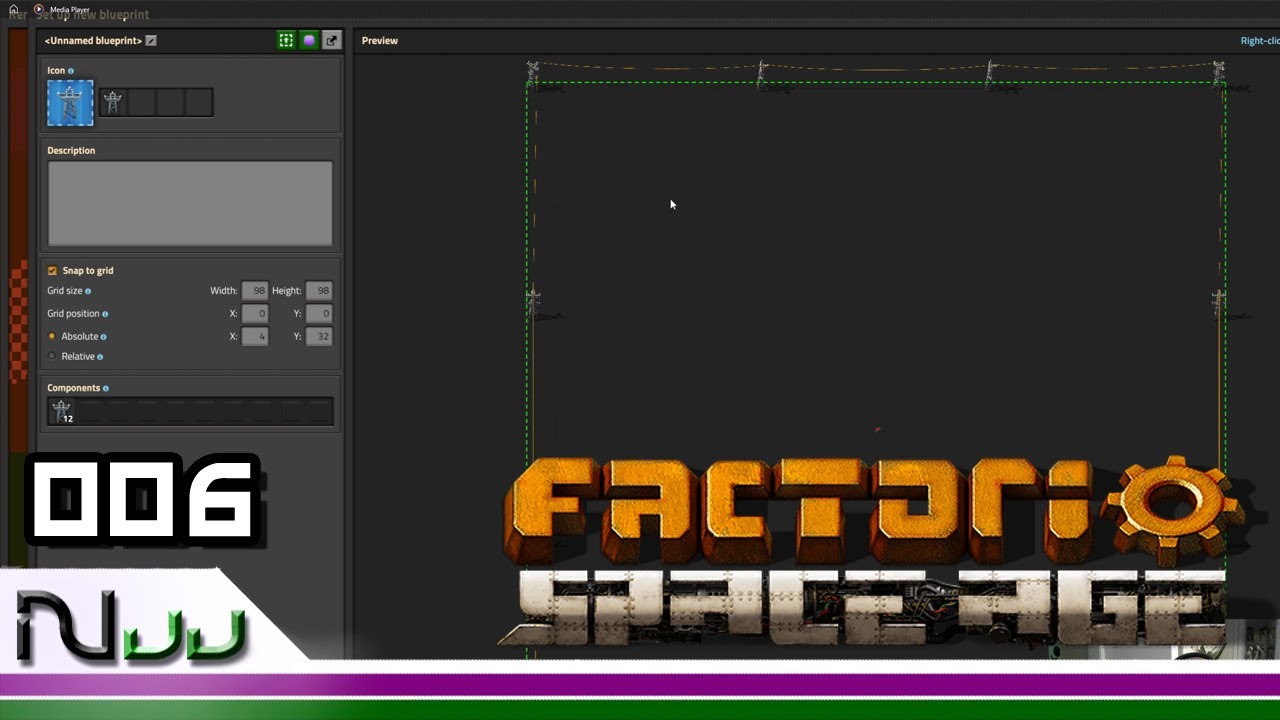Click info icon next to Relative
The height and width of the screenshot is (720, 1280).
pos(100,357)
